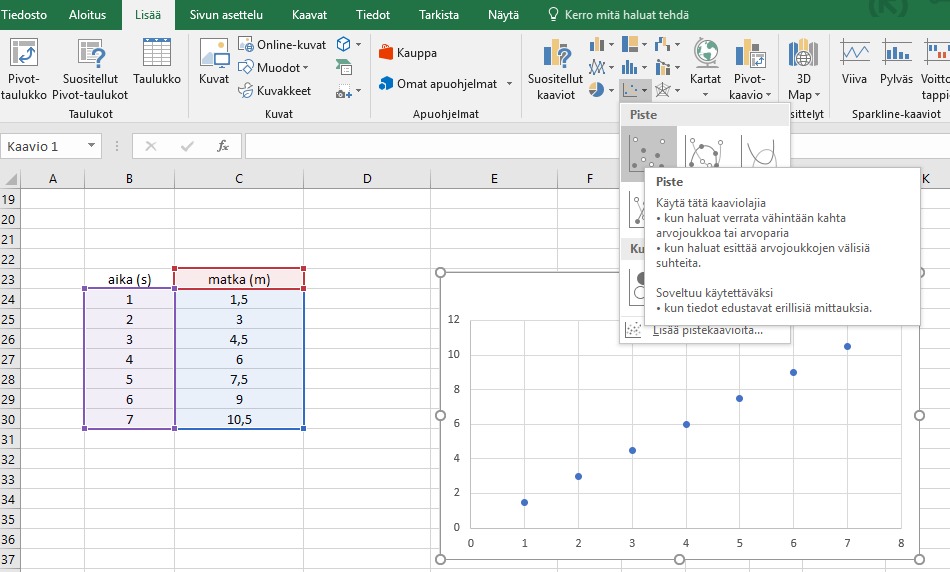Click the chart's bottom-center resize handle
The image size is (950, 572).
(679, 559)
